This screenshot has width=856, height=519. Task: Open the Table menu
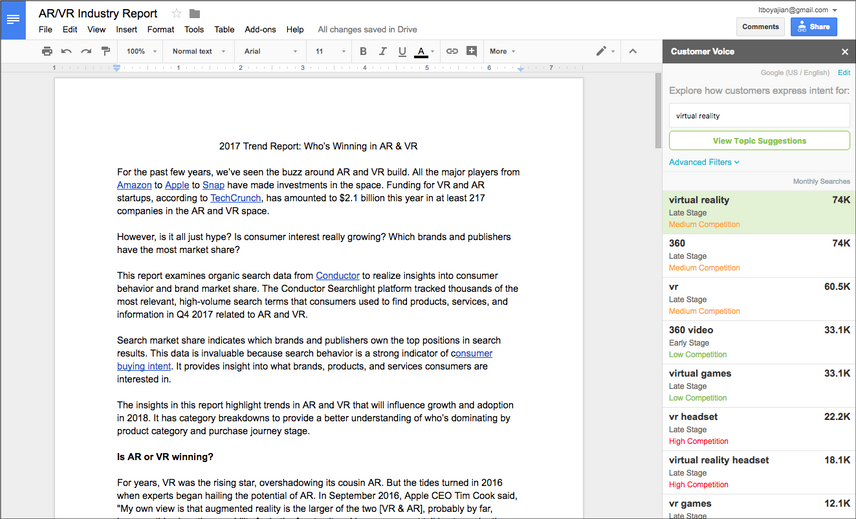[224, 29]
